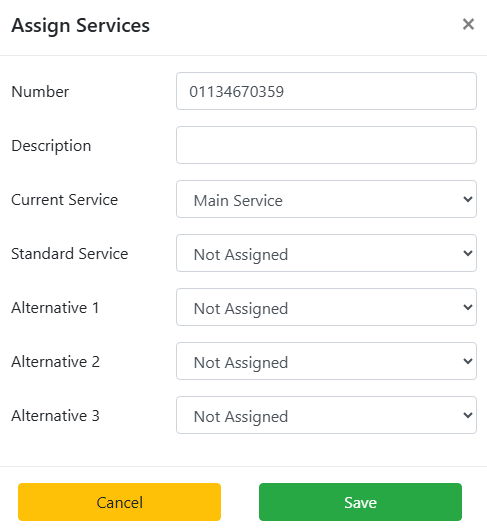487x529 pixels.
Task: Click the Number input field
Action: [326, 91]
